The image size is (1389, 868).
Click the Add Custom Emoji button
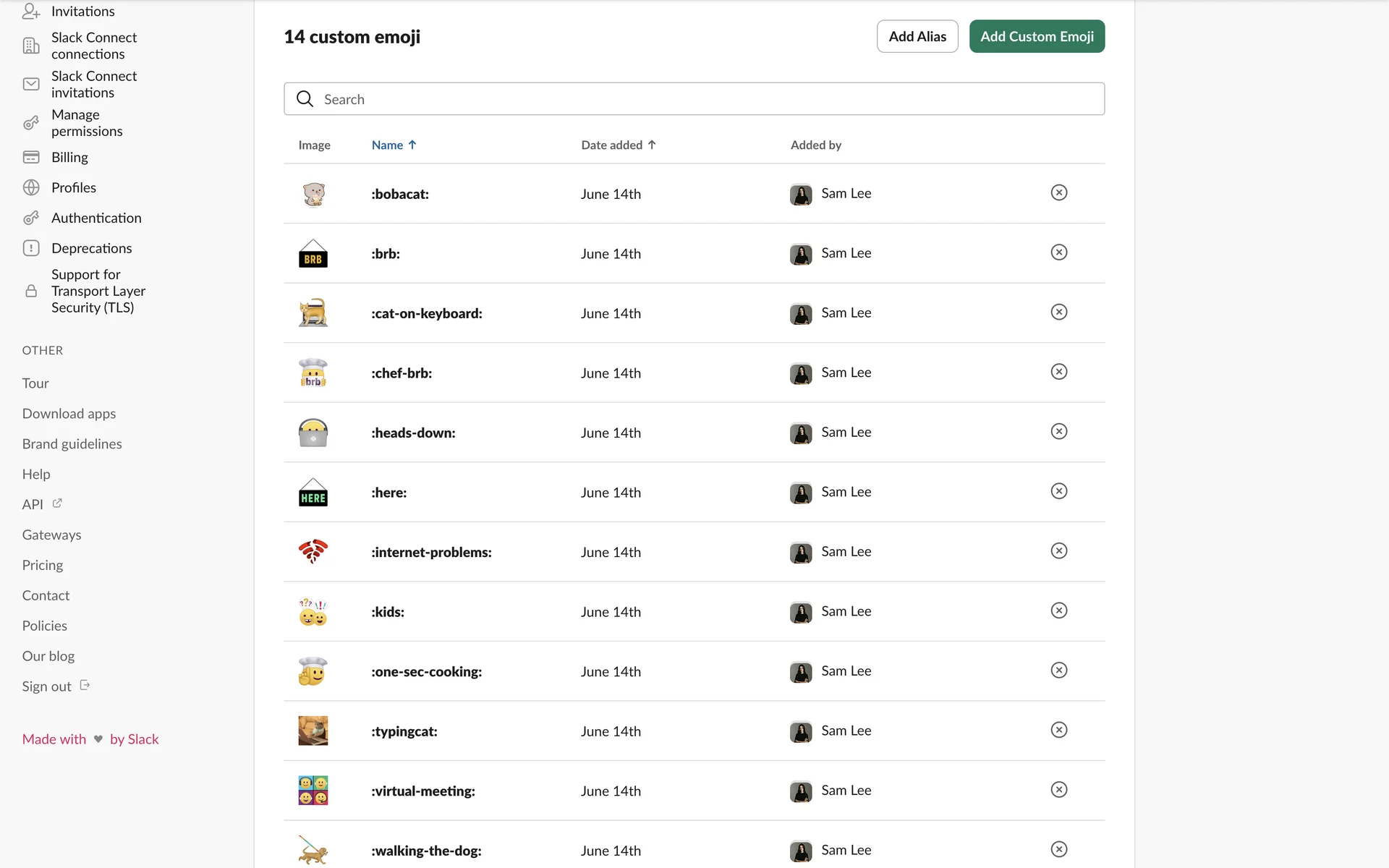[1036, 37]
